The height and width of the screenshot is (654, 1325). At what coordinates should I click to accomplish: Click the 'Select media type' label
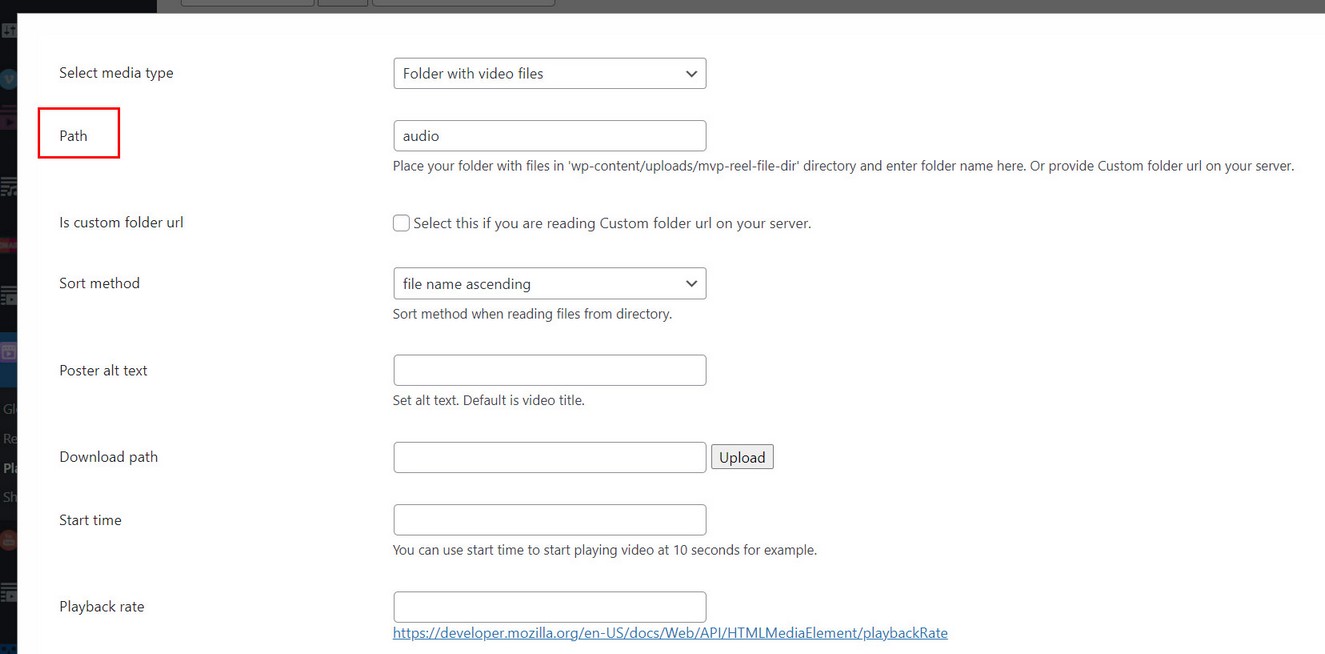(116, 73)
